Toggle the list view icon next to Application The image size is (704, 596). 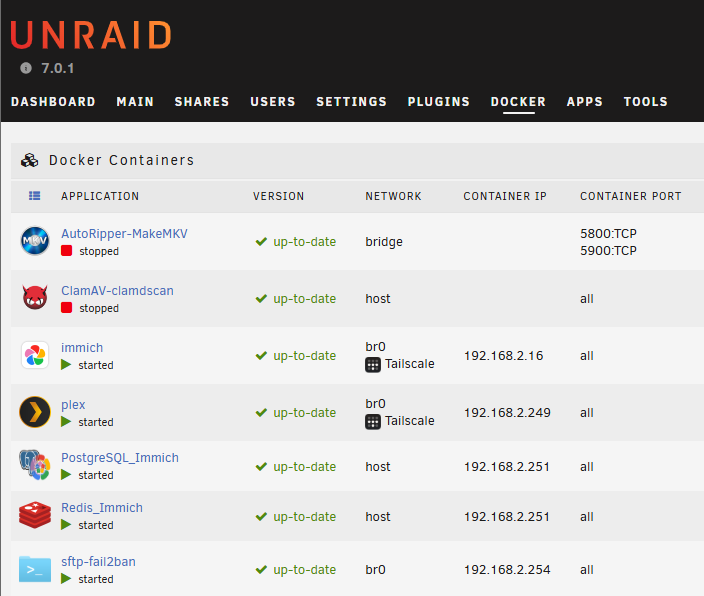tap(35, 196)
